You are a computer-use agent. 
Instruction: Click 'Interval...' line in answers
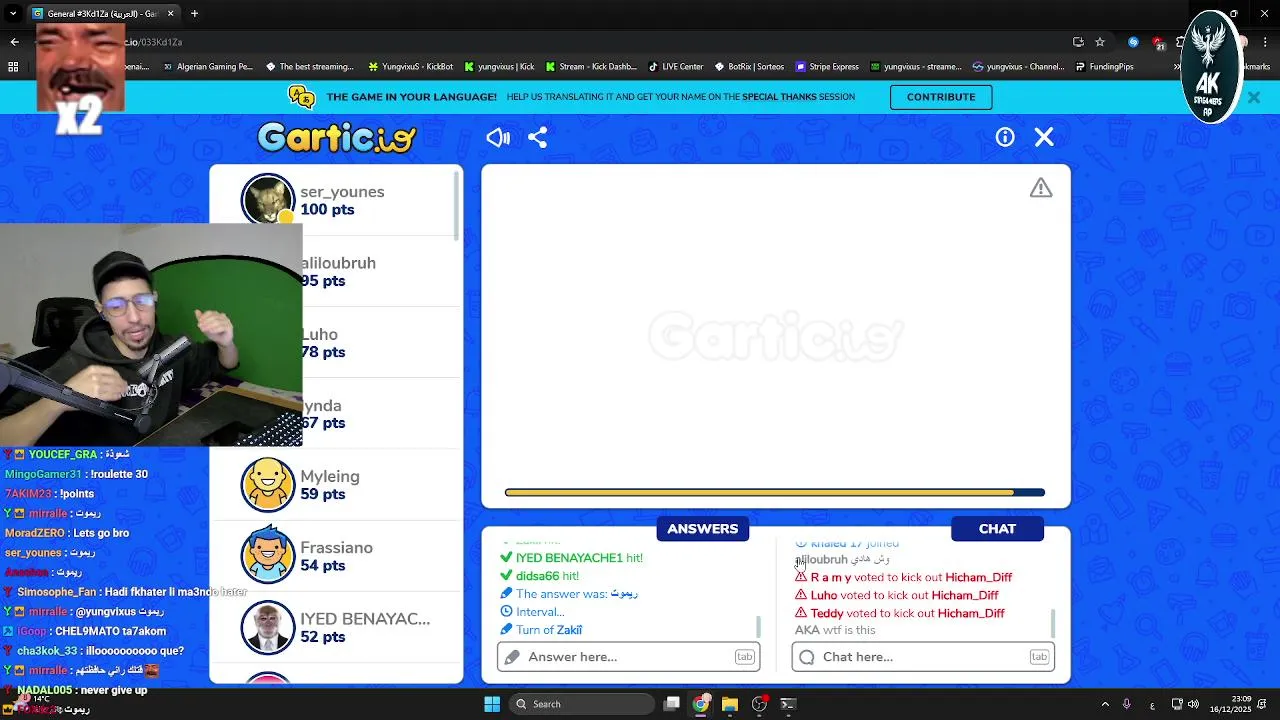532,612
